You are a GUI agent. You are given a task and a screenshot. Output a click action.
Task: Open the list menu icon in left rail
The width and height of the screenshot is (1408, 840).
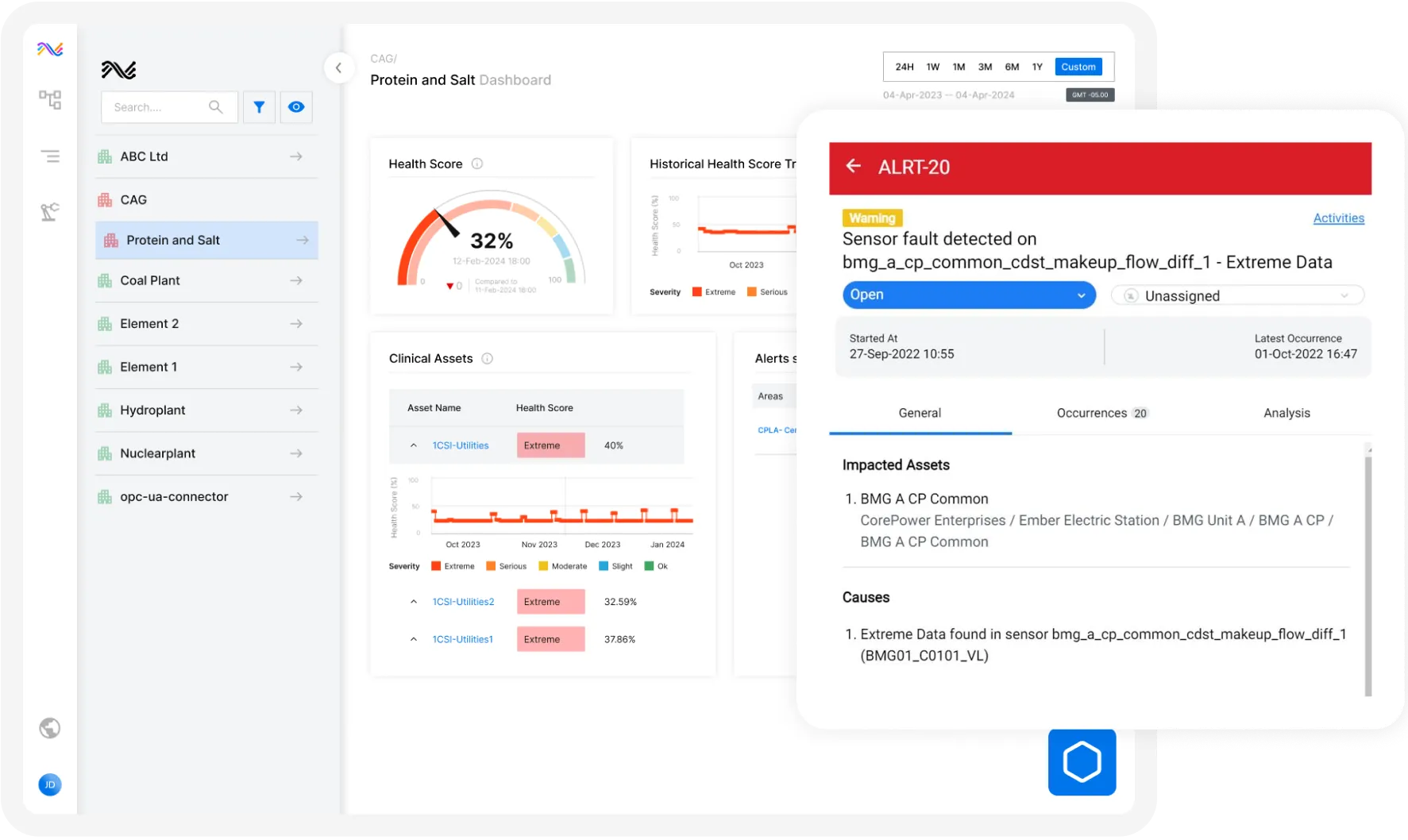click(50, 156)
